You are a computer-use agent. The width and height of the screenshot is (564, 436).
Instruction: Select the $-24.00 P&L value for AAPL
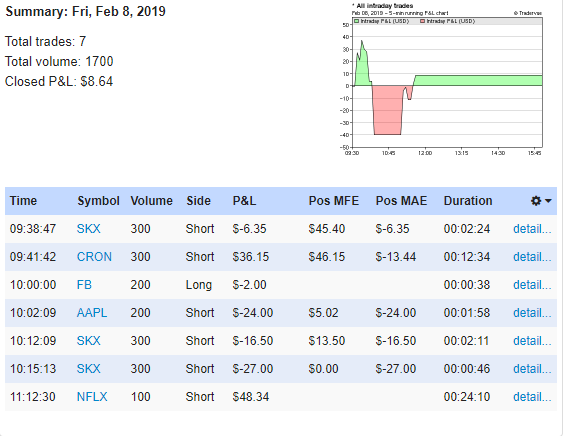click(x=253, y=313)
